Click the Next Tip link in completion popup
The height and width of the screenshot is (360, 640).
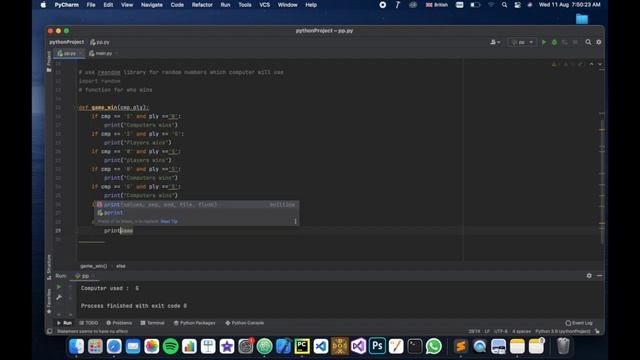169,221
